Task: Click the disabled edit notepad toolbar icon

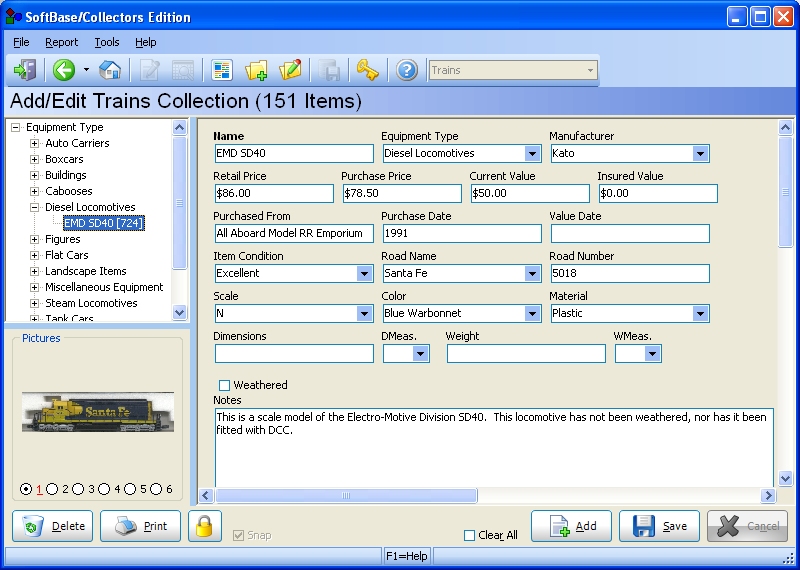Action: (x=149, y=70)
